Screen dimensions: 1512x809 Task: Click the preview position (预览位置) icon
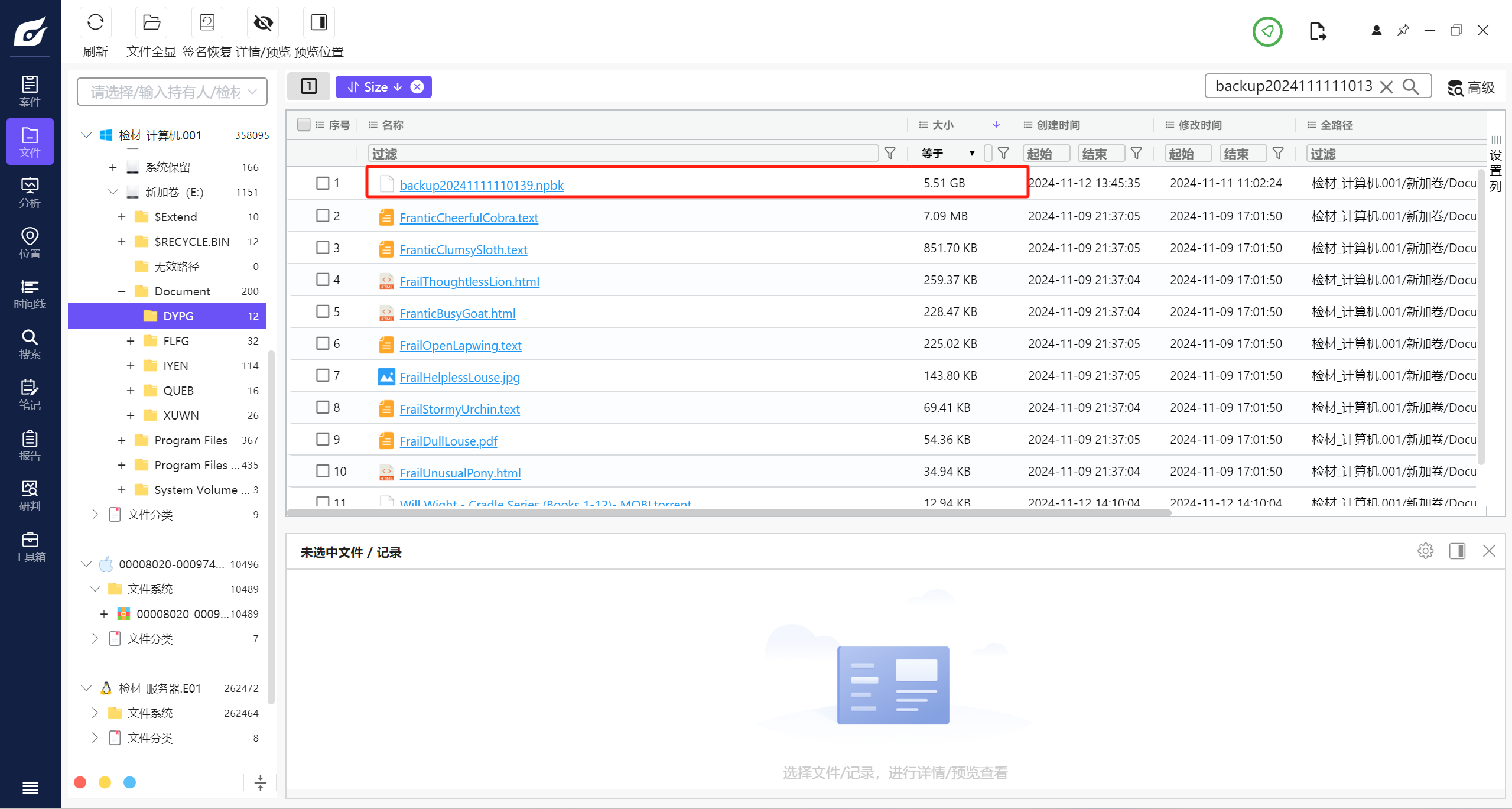click(x=318, y=23)
